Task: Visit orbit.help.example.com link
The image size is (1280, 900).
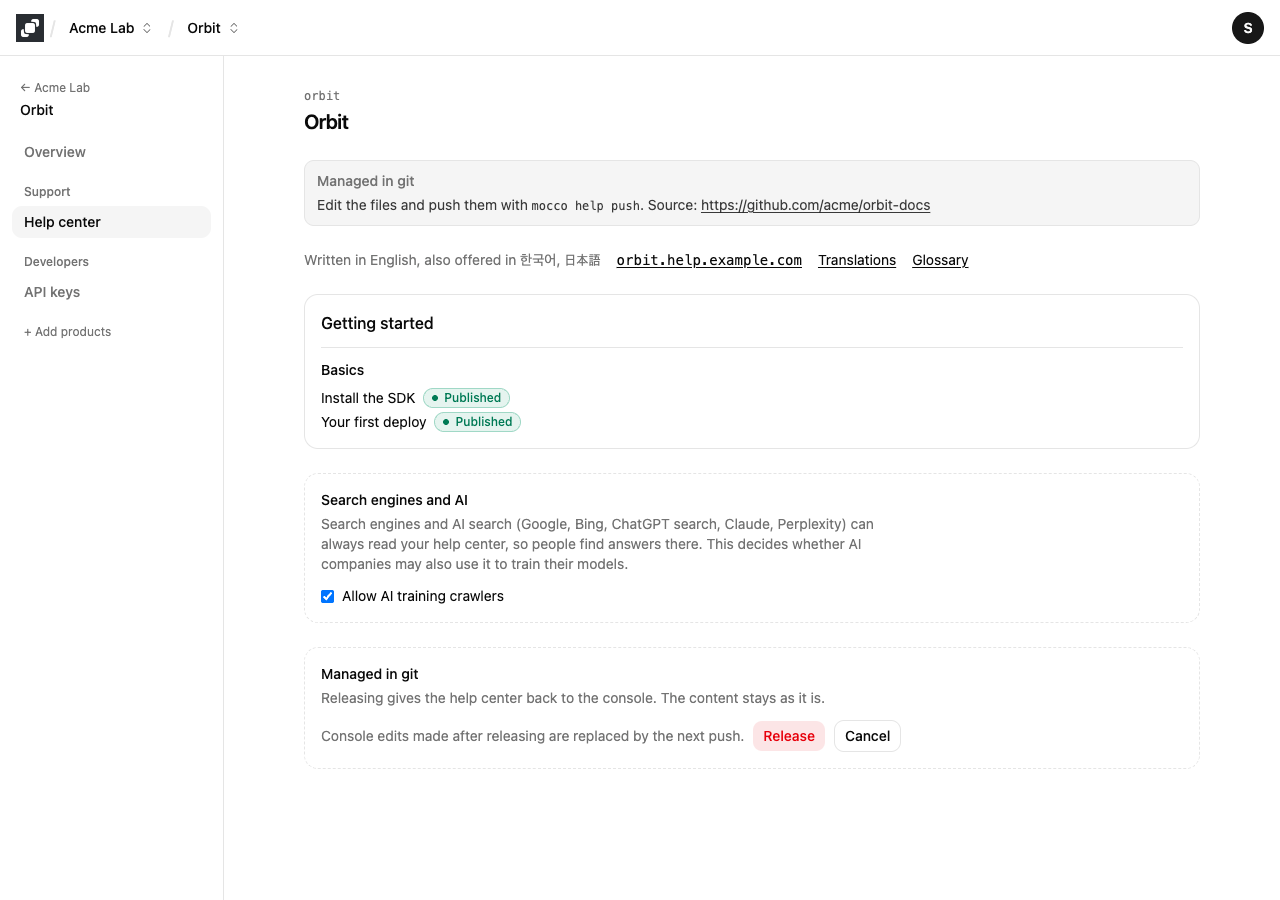Action: [709, 260]
